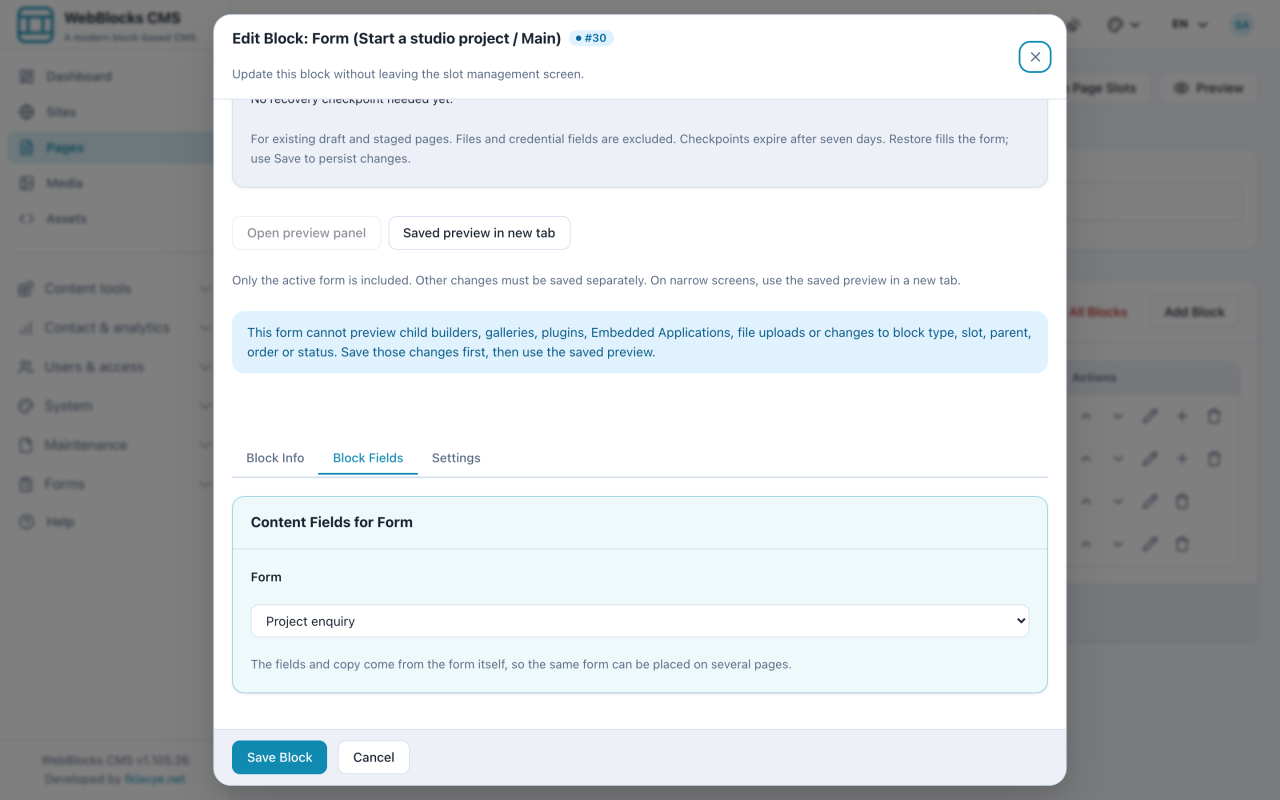Expand the Users & access section
This screenshot has width=1280, height=800.
(x=115, y=367)
